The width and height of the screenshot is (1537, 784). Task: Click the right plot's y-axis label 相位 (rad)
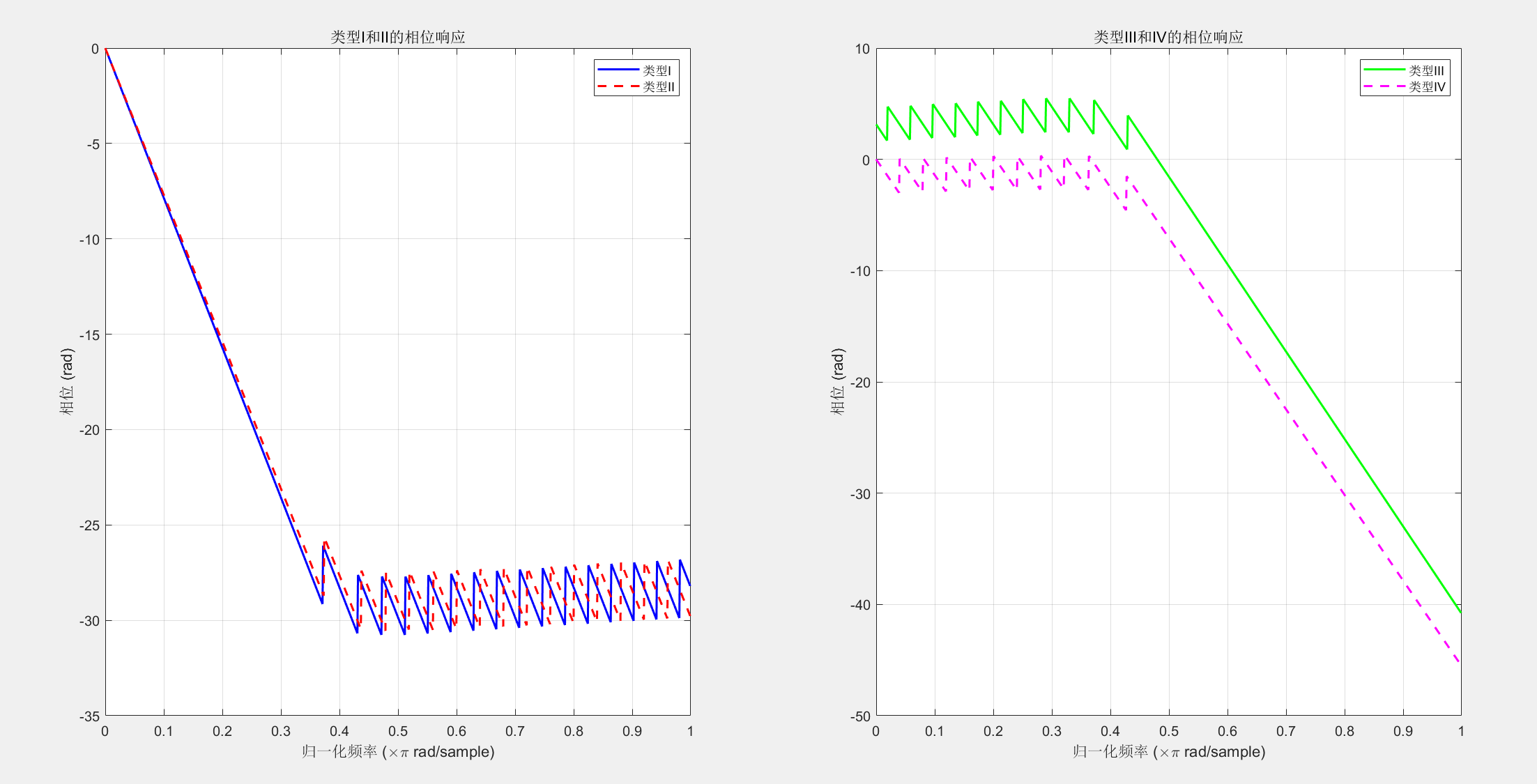tap(837, 382)
